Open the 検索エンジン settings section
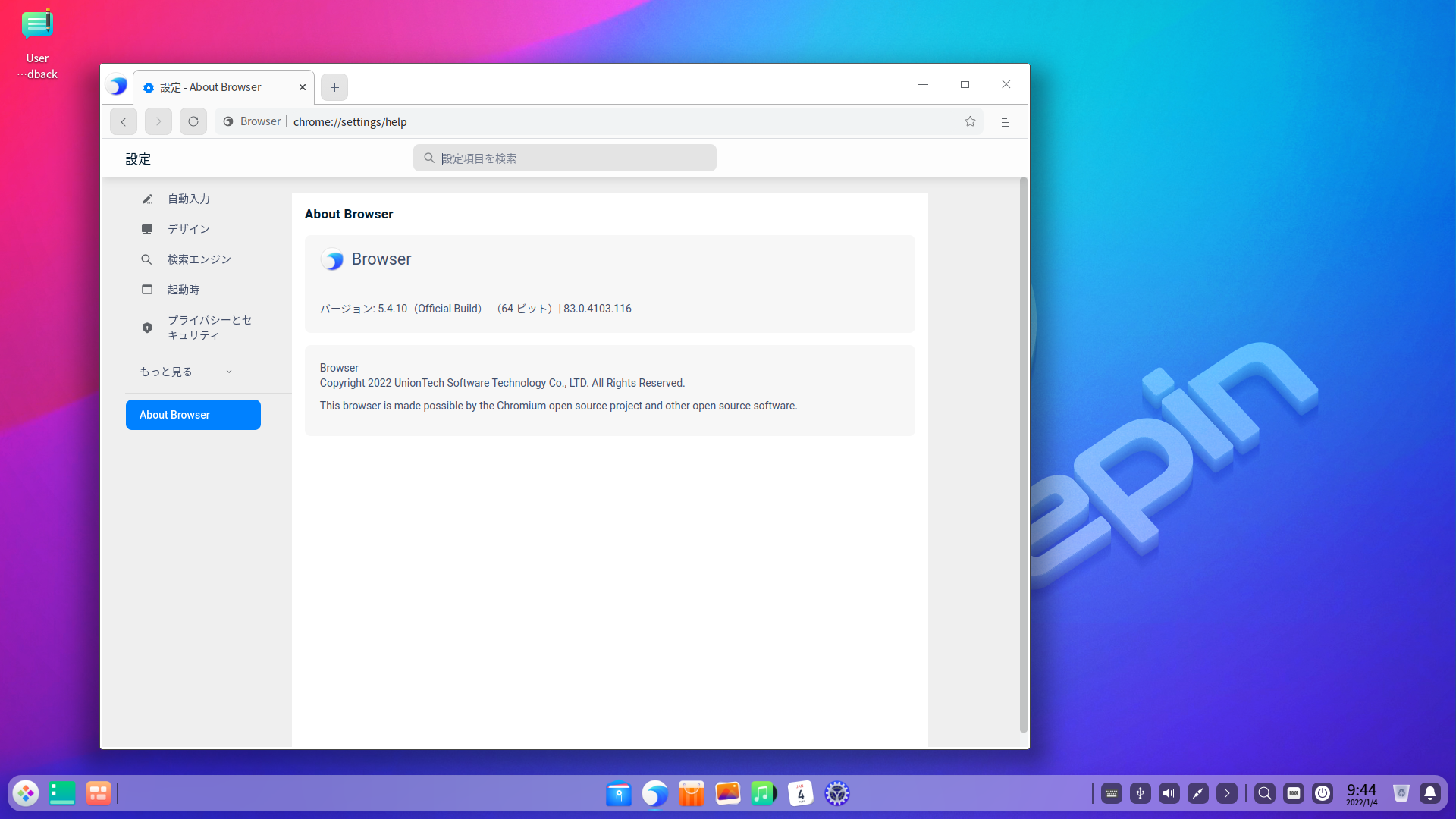 (x=199, y=259)
